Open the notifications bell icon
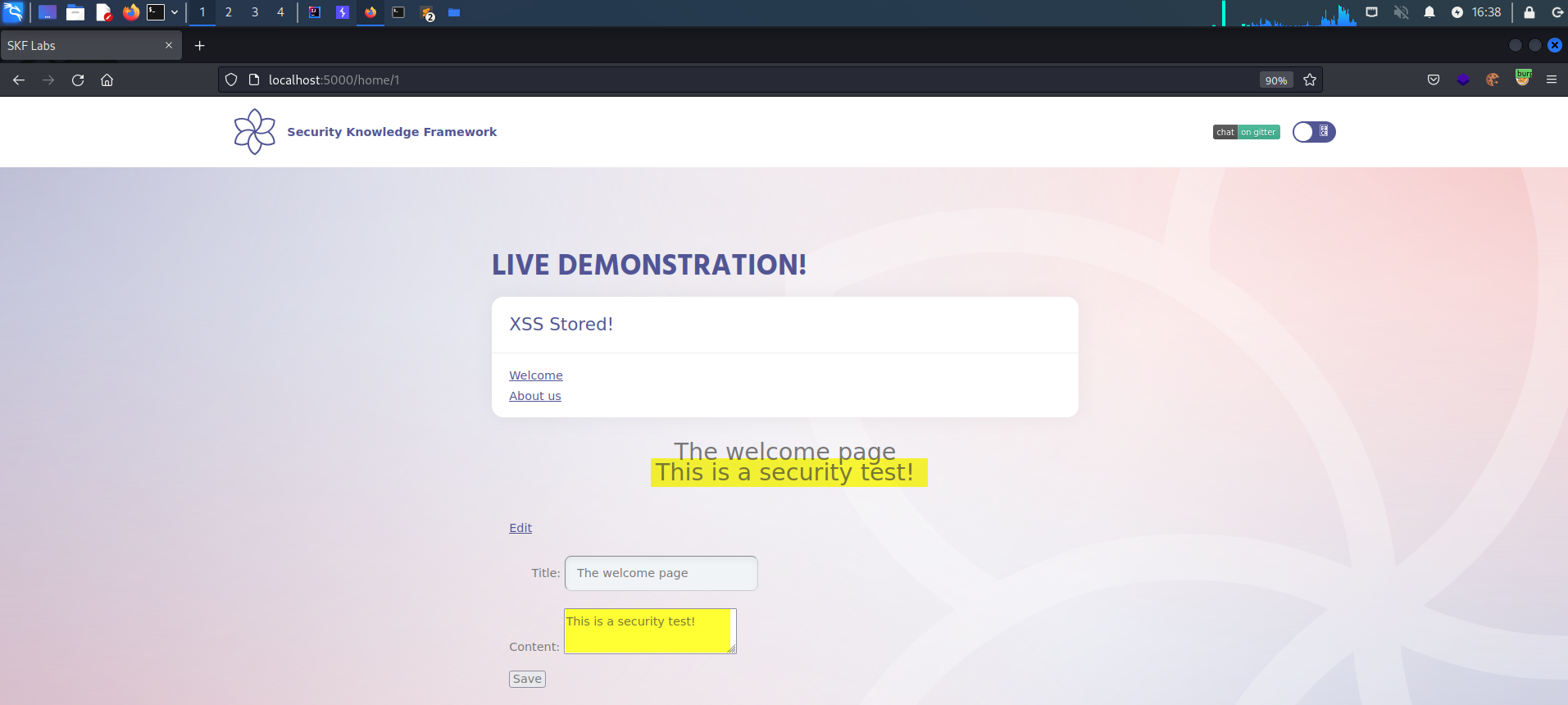The width and height of the screenshot is (1568, 705). (x=1429, y=12)
